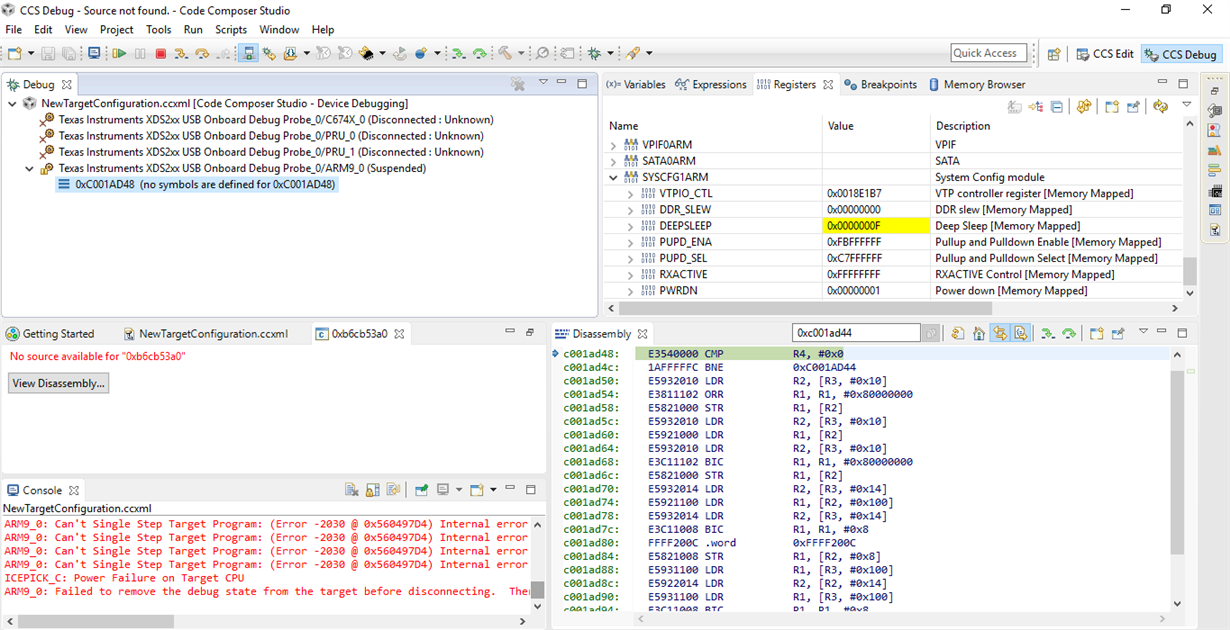This screenshot has height=630, width=1230.
Task: Toggle Show Source in the Disassembly toolbar
Action: [1021, 333]
